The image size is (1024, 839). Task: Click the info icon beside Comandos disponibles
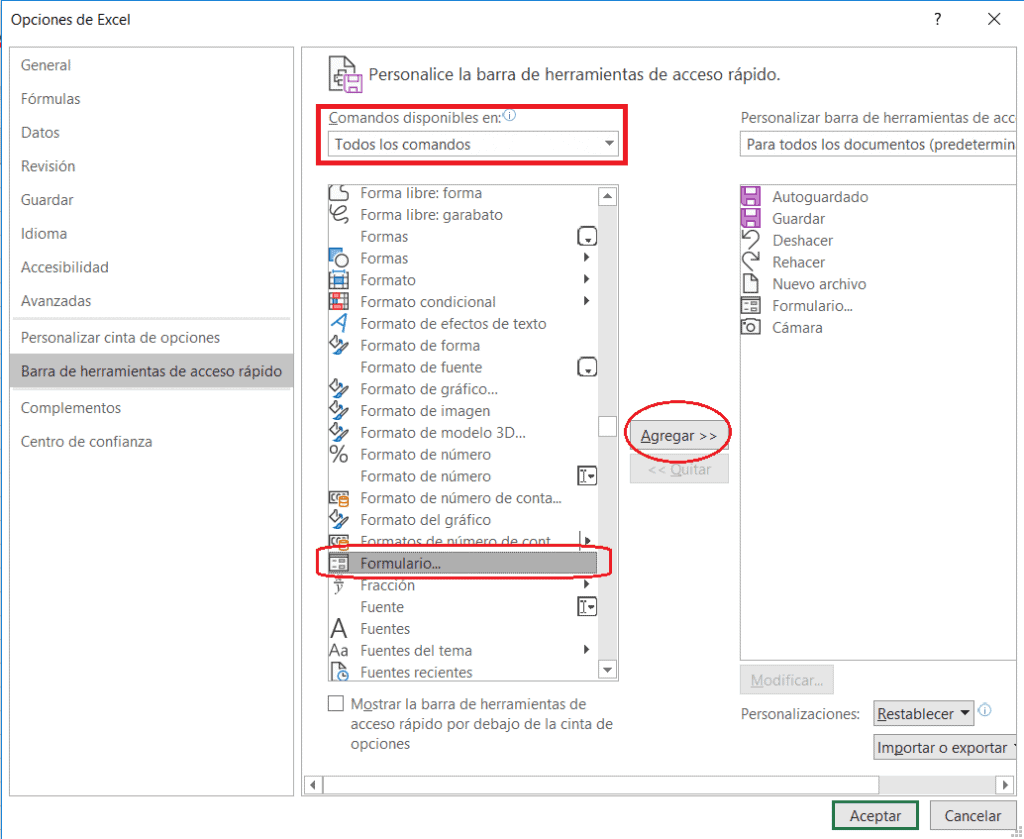coord(509,116)
